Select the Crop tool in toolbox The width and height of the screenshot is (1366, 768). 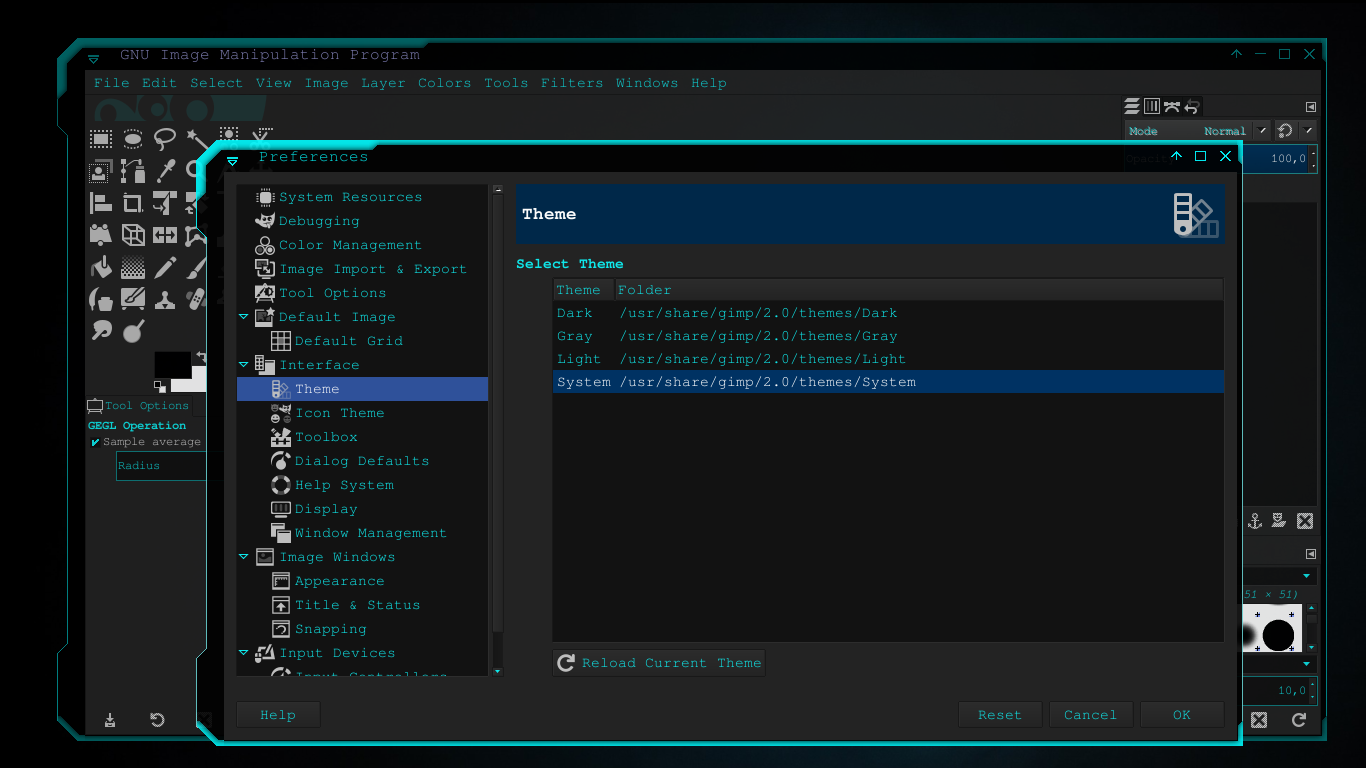(x=133, y=203)
